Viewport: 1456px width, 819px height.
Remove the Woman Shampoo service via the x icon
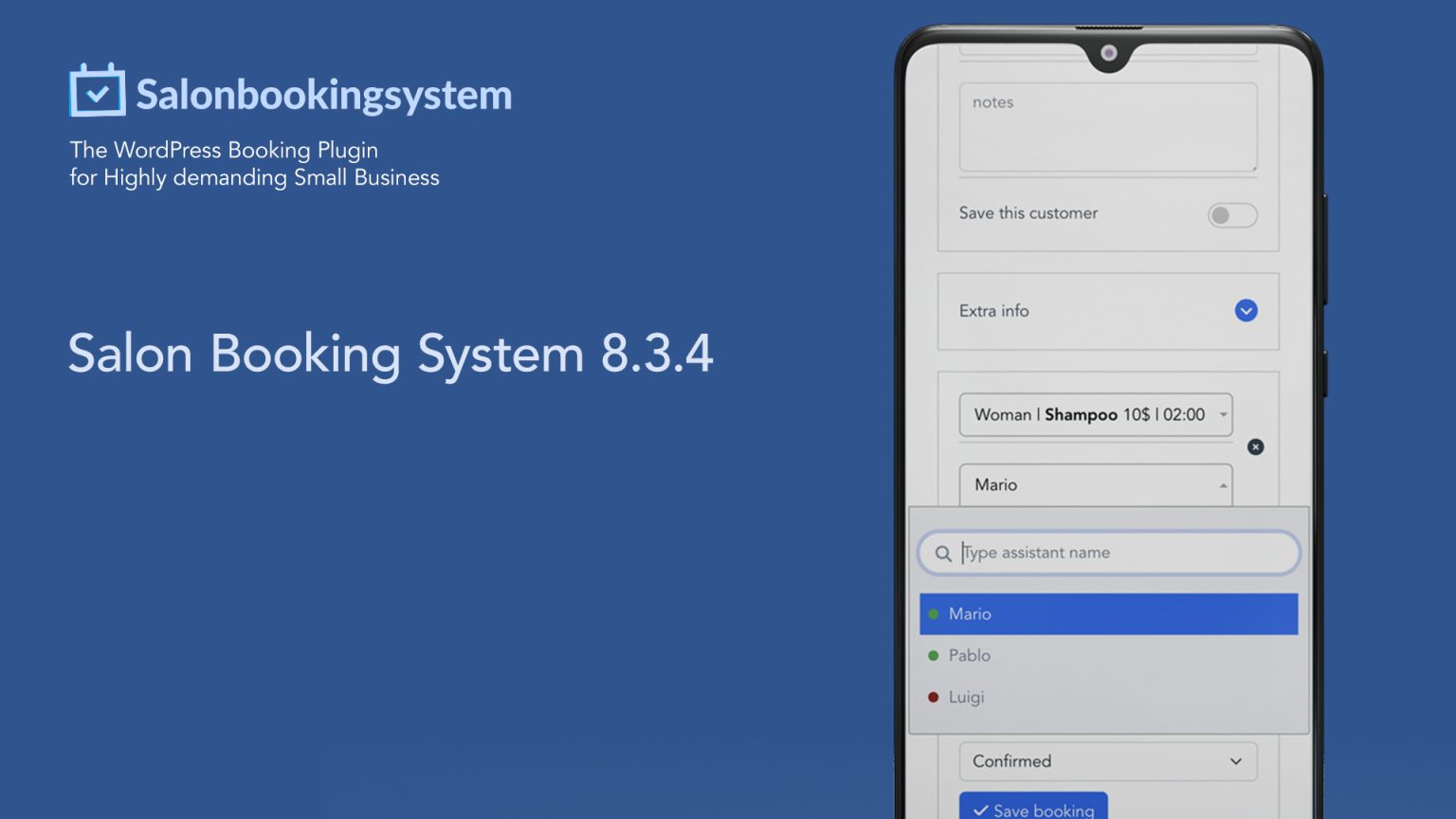point(1256,446)
